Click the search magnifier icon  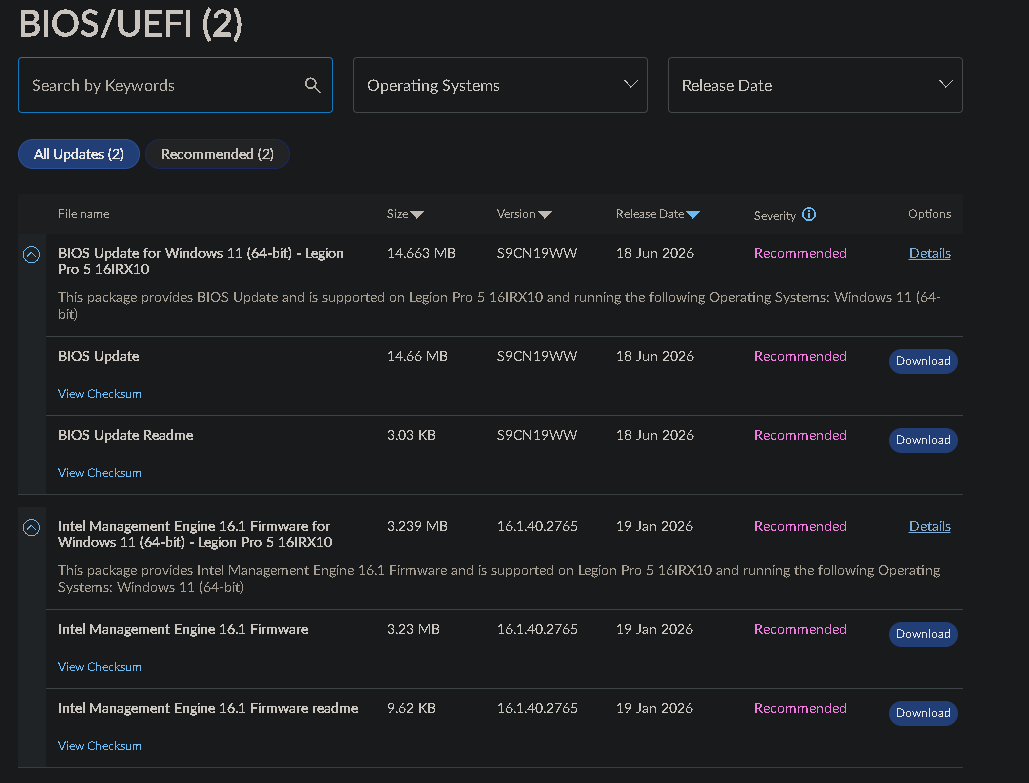pos(312,85)
